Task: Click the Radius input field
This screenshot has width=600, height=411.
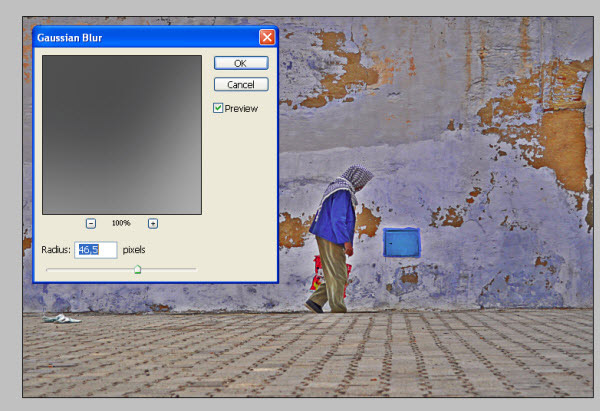Action: [x=96, y=250]
